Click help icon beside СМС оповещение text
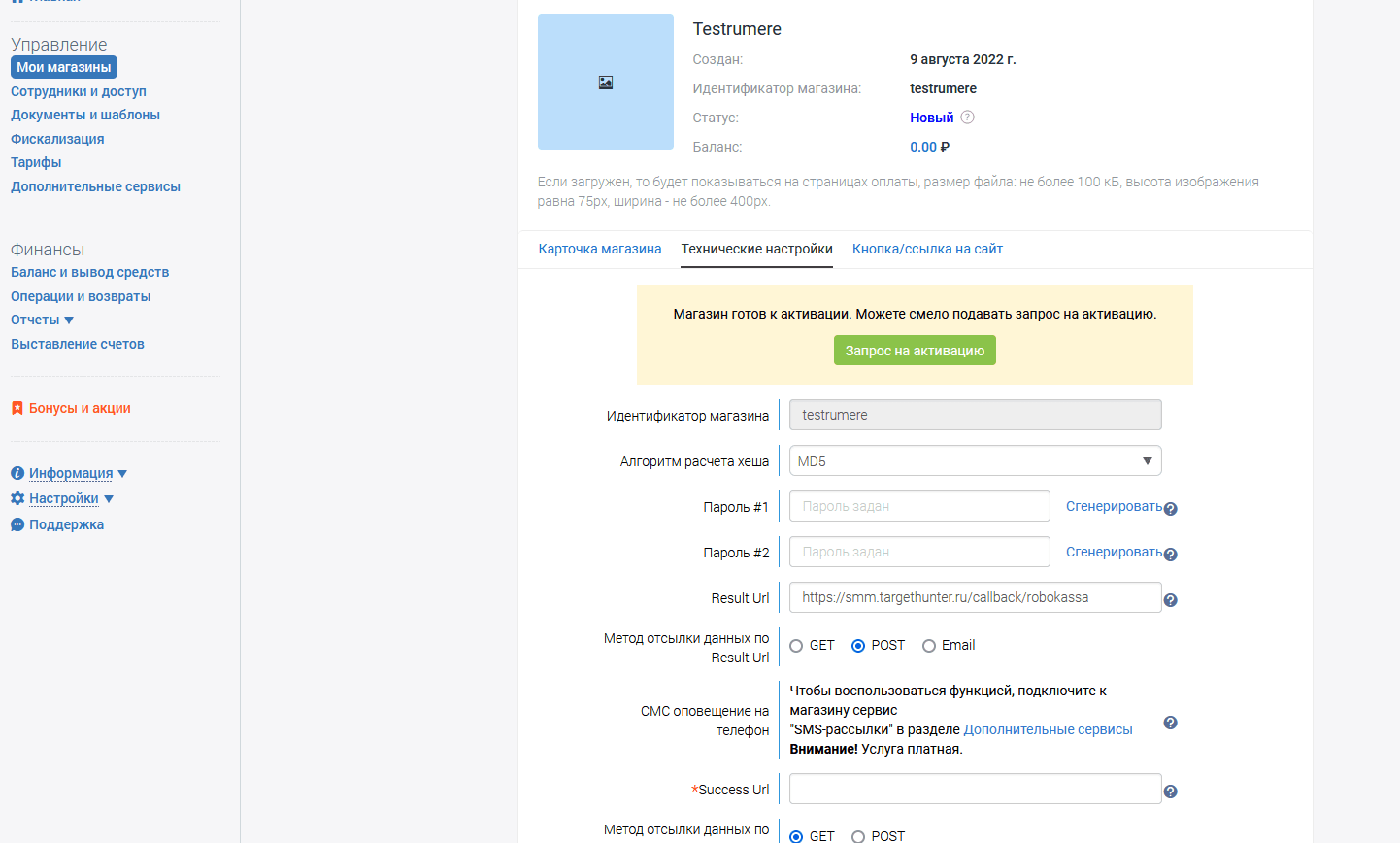The height and width of the screenshot is (843, 1400). click(x=1170, y=723)
